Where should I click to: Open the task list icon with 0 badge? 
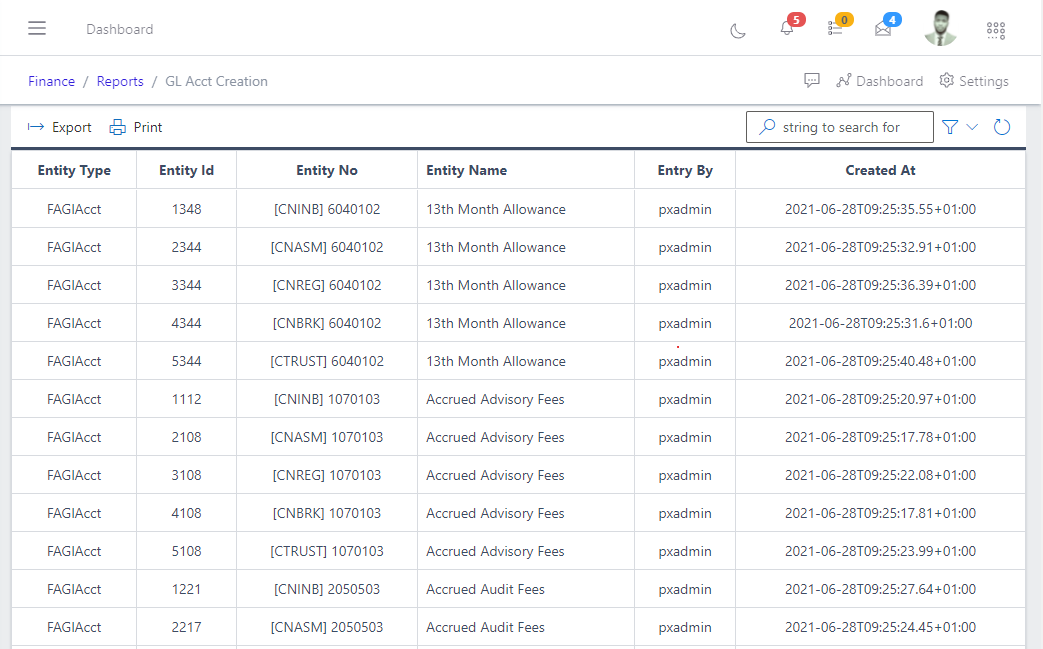(x=836, y=29)
